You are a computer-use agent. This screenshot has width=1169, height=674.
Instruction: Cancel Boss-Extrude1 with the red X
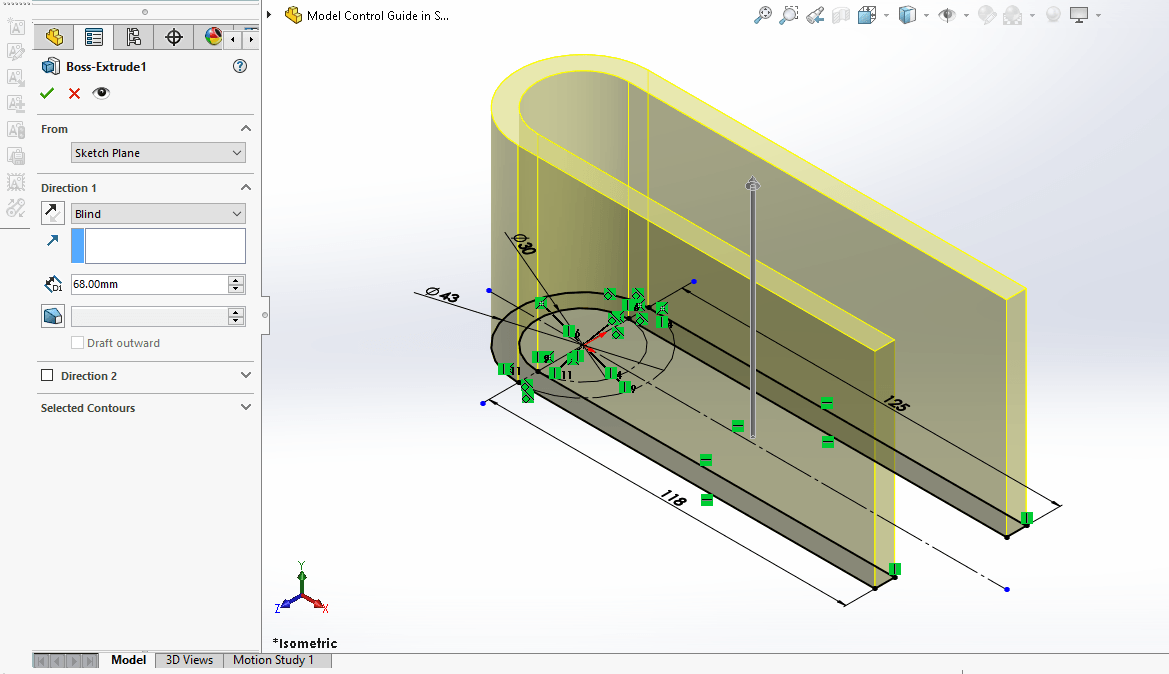[x=74, y=92]
